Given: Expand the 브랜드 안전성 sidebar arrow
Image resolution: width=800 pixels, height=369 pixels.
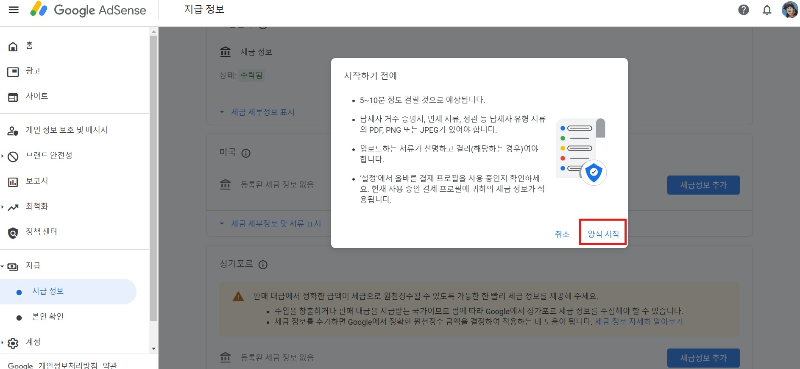Looking at the screenshot, I should [3, 156].
